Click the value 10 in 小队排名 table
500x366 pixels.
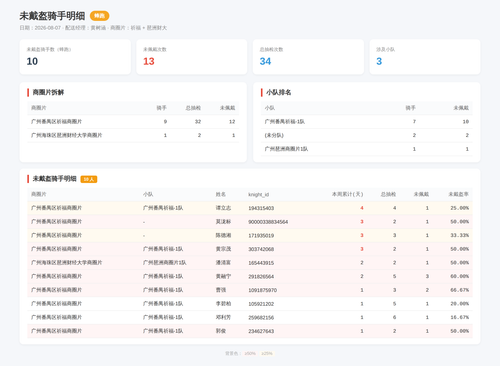point(466,122)
